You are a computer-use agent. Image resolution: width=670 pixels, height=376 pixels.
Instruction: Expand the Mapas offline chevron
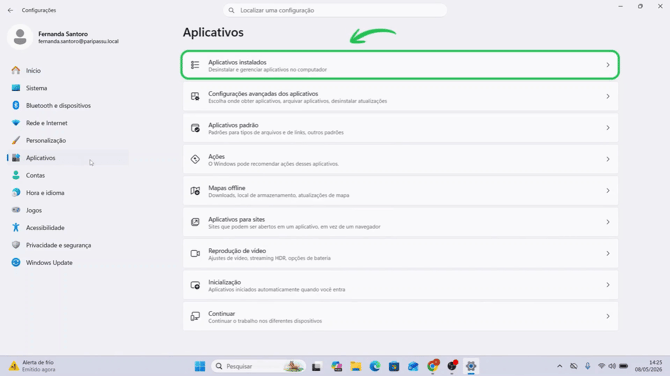[608, 191]
